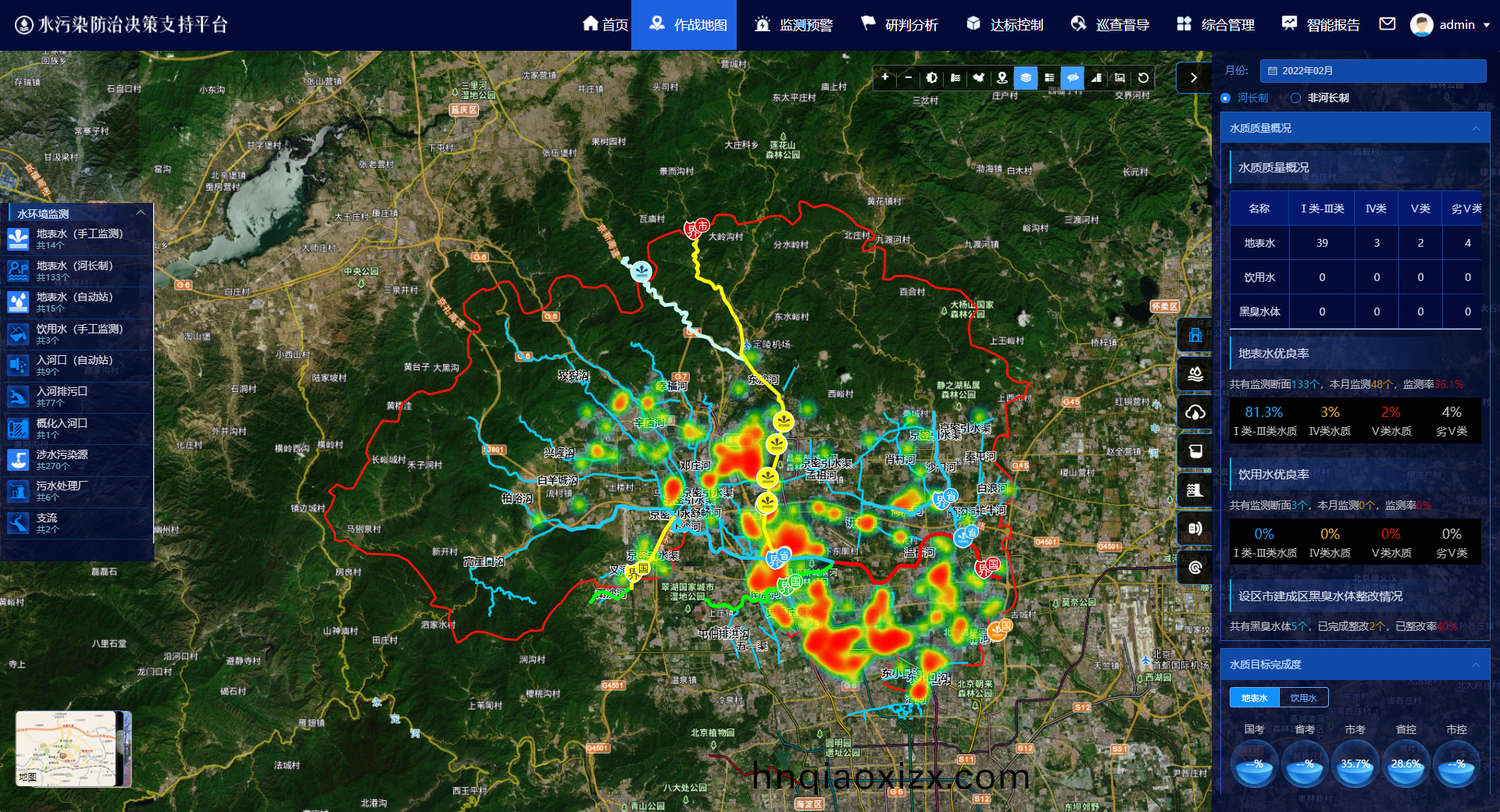The image size is (1500, 812).
Task: Click the map screenshot export icon
Action: point(1120,77)
